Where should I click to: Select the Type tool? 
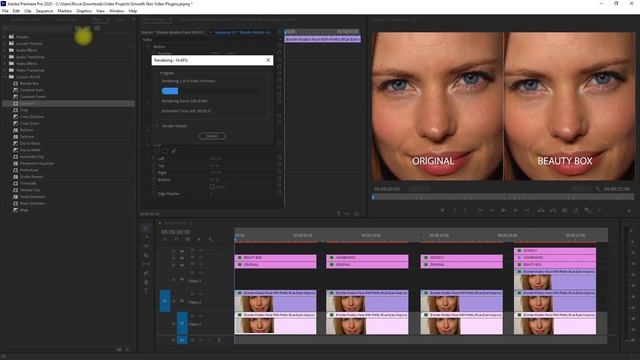point(146,291)
